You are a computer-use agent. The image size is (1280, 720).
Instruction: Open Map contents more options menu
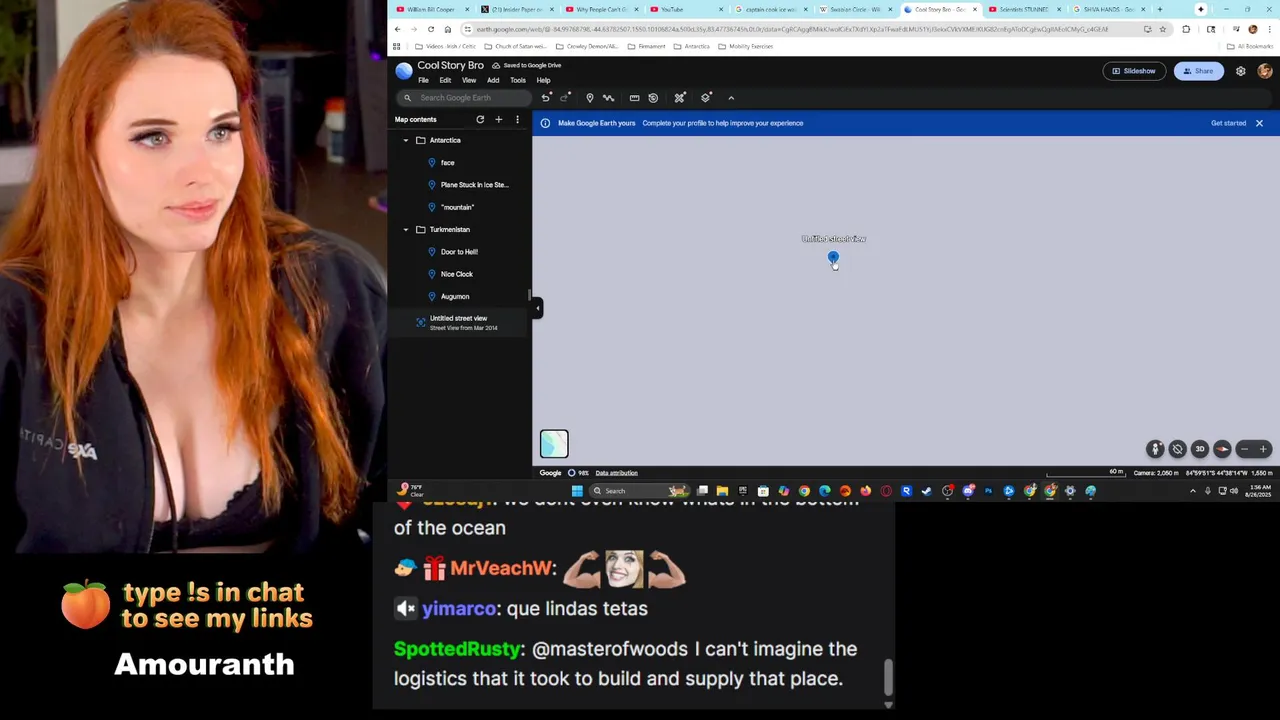click(517, 119)
